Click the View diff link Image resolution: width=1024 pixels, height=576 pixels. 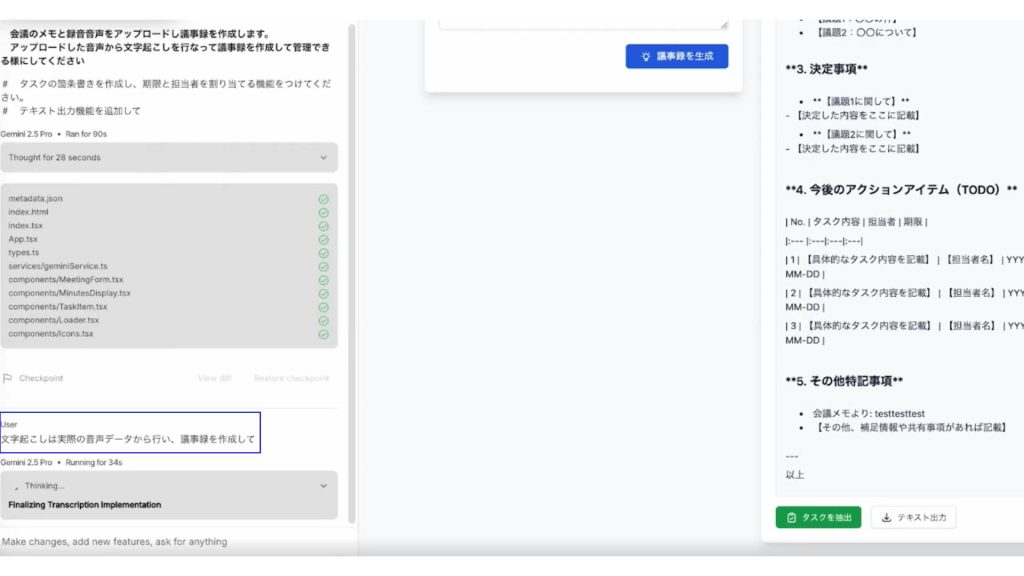pyautogui.click(x=214, y=378)
